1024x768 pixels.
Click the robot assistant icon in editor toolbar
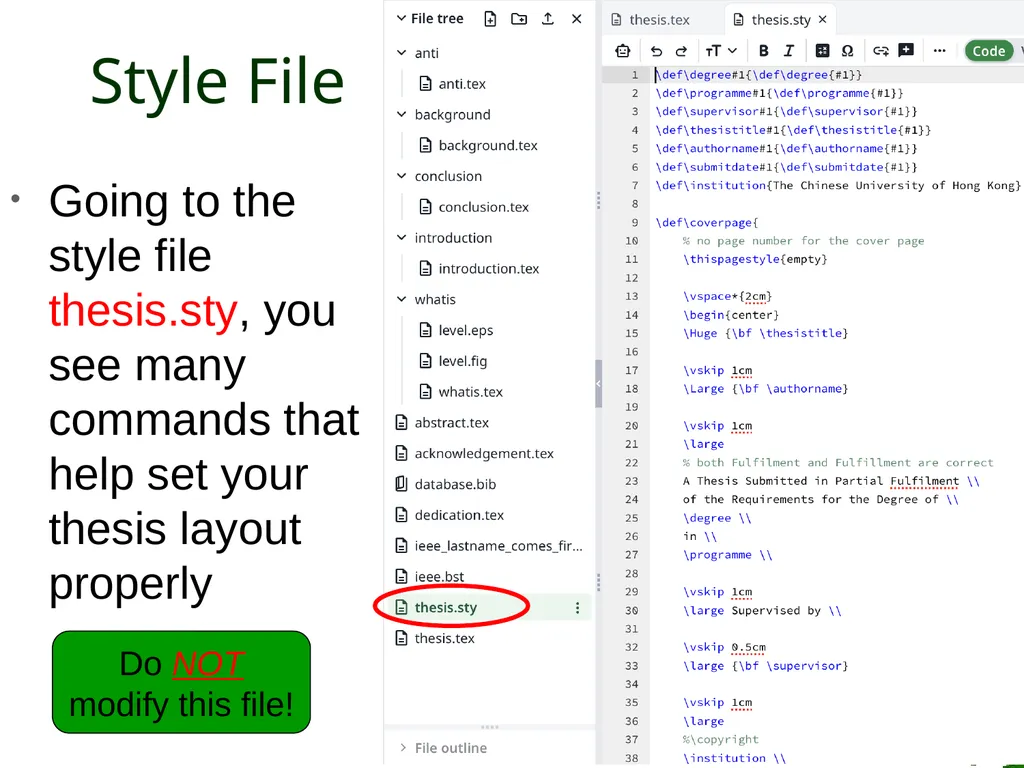(x=623, y=50)
